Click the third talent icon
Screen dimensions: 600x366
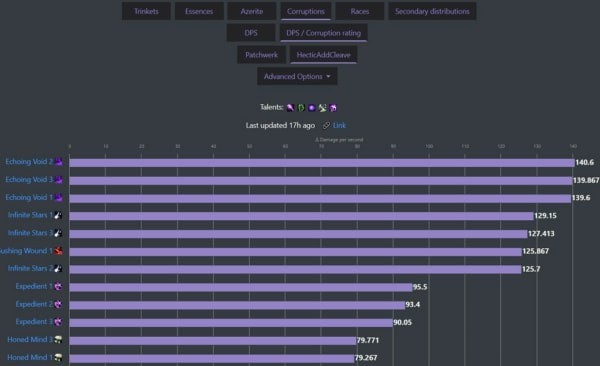click(x=312, y=108)
